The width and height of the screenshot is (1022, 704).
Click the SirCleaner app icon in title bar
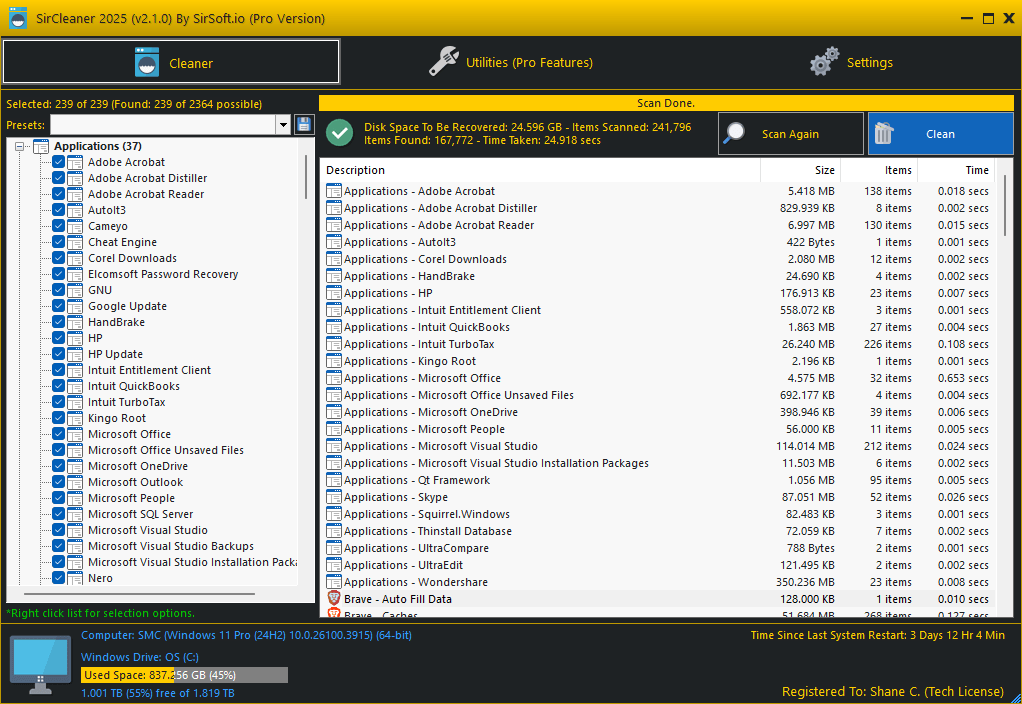pyautogui.click(x=18, y=18)
